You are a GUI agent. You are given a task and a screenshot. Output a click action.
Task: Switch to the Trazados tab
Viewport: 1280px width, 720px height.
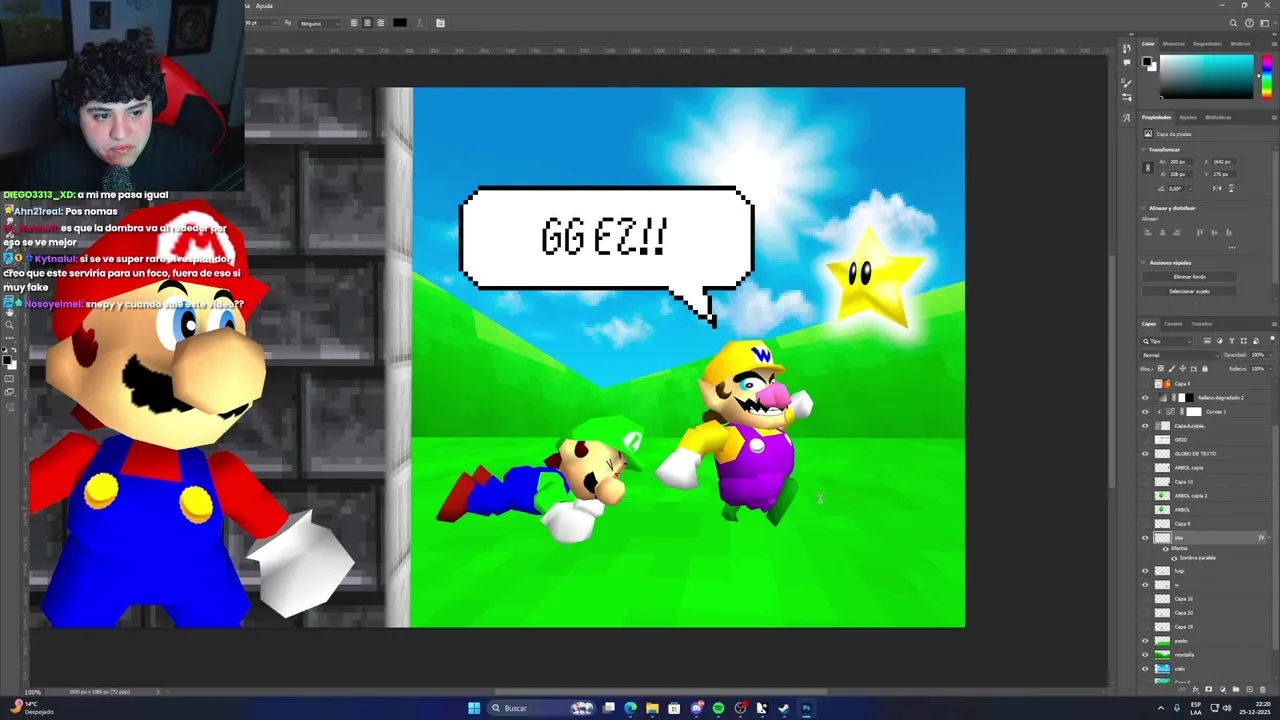coord(1201,324)
